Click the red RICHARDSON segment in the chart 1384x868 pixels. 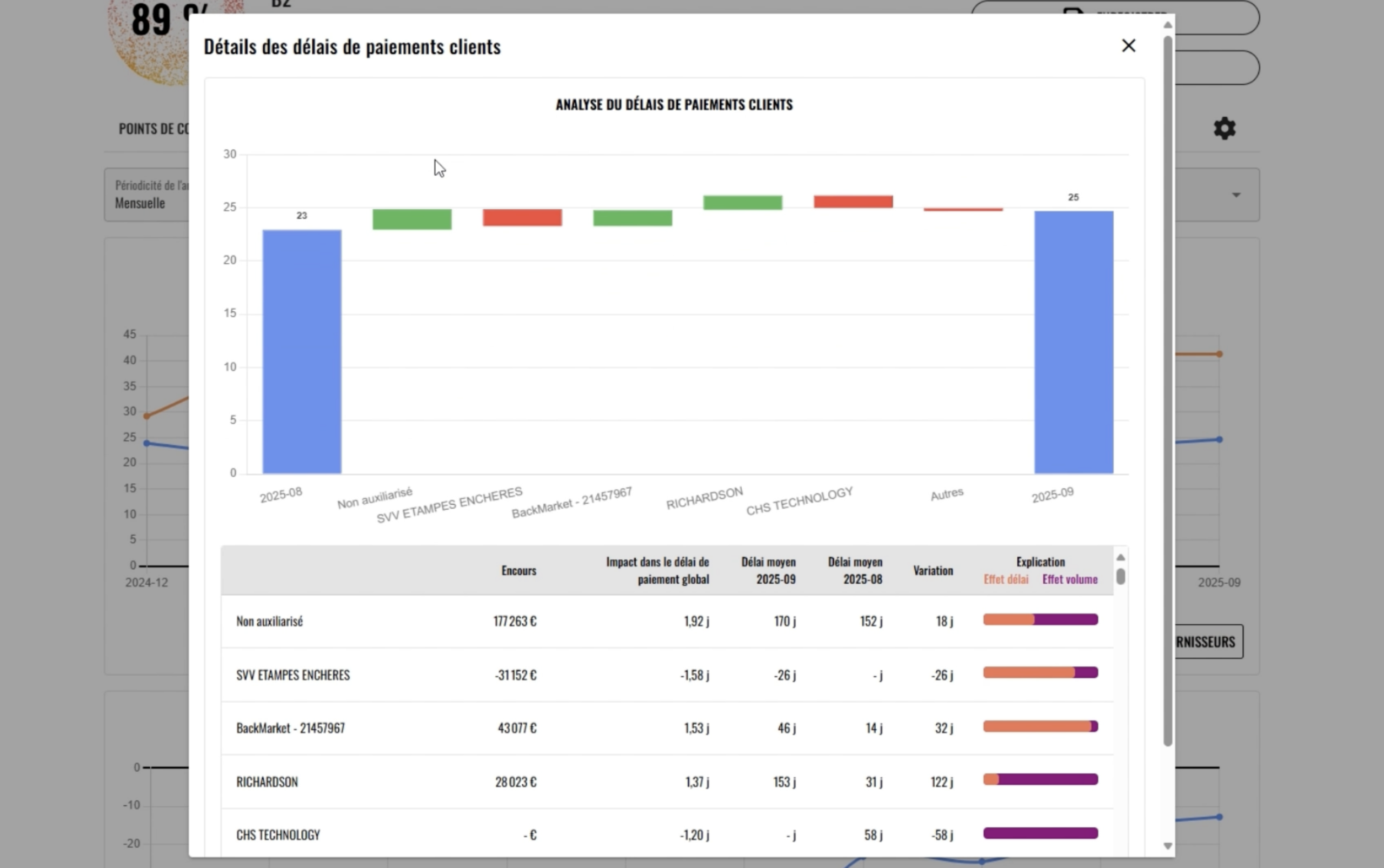(x=743, y=204)
